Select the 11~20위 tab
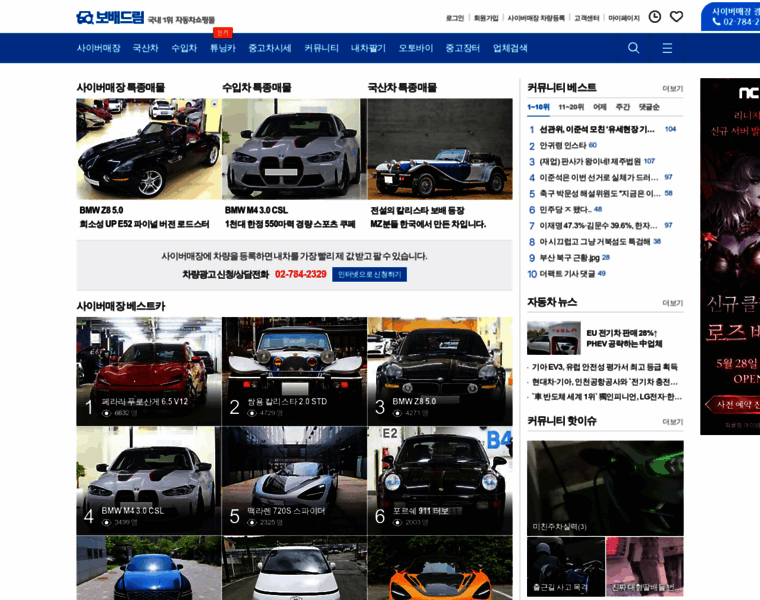760x600 pixels. coord(571,107)
